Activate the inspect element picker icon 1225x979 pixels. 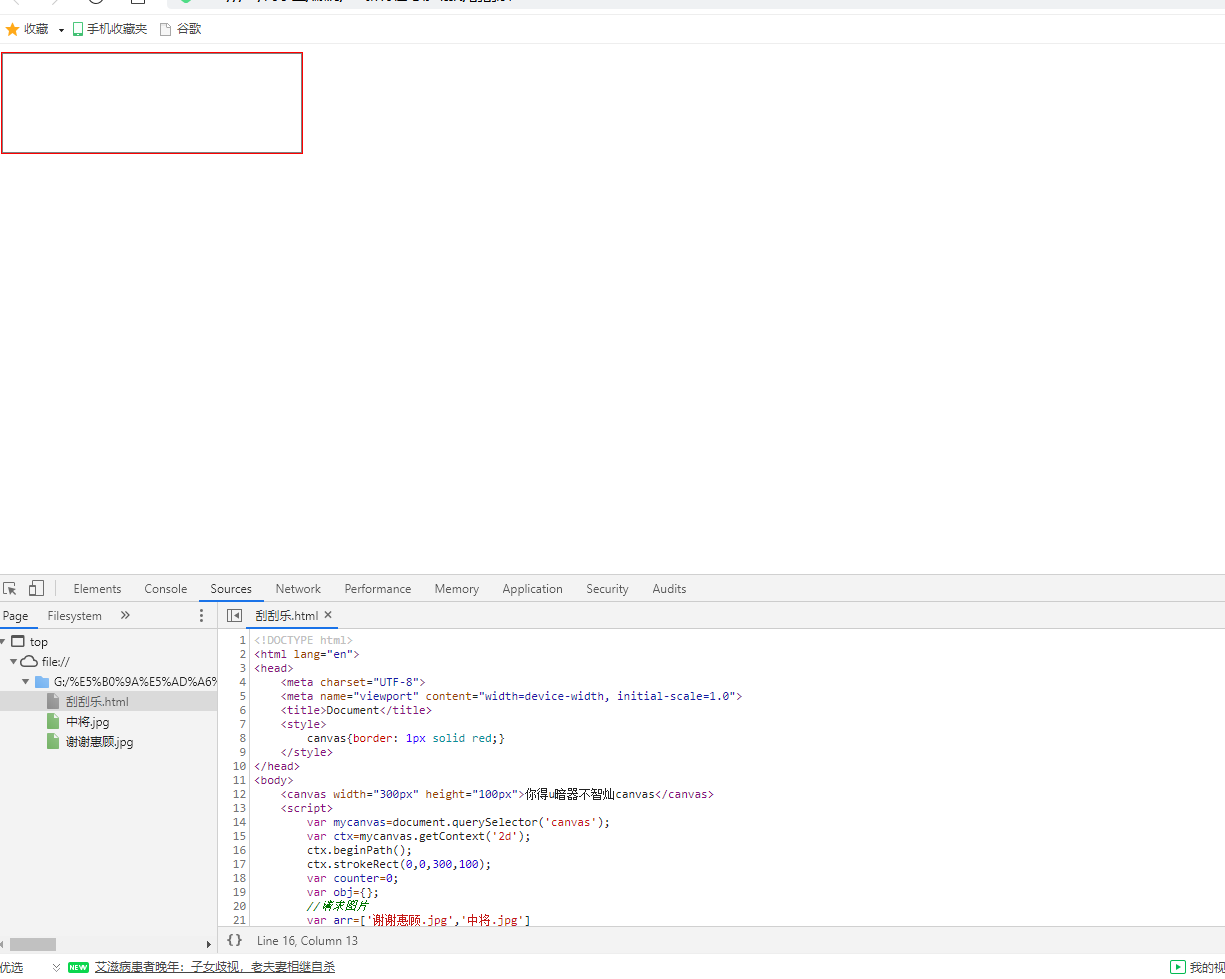click(10, 589)
